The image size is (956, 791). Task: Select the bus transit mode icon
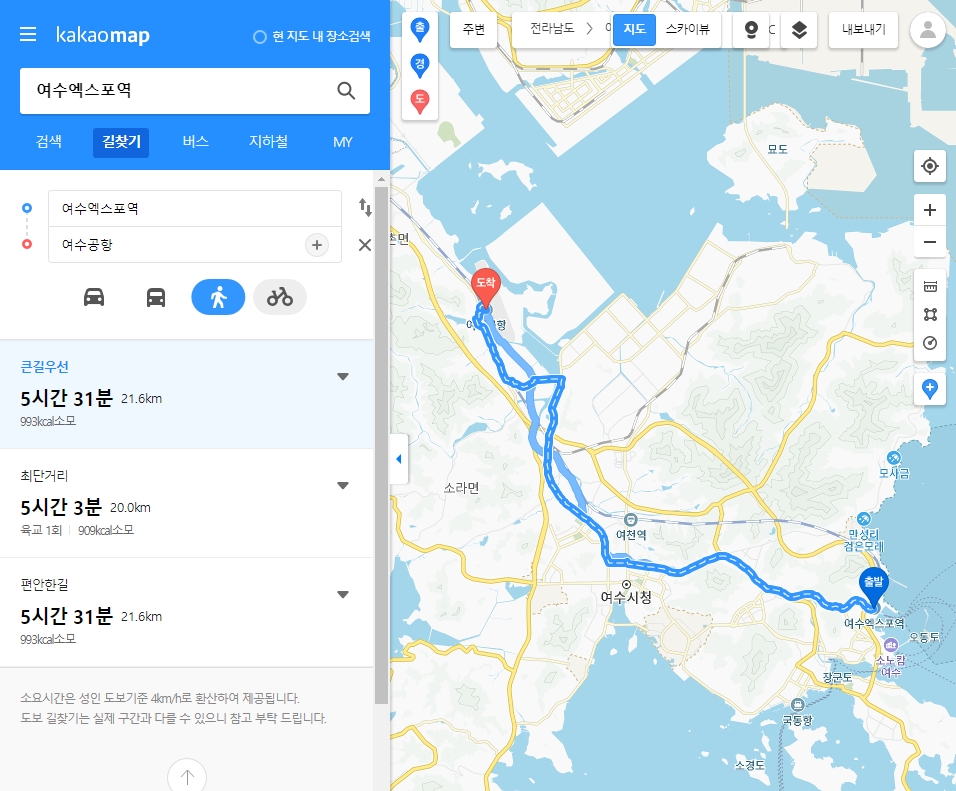click(x=155, y=298)
